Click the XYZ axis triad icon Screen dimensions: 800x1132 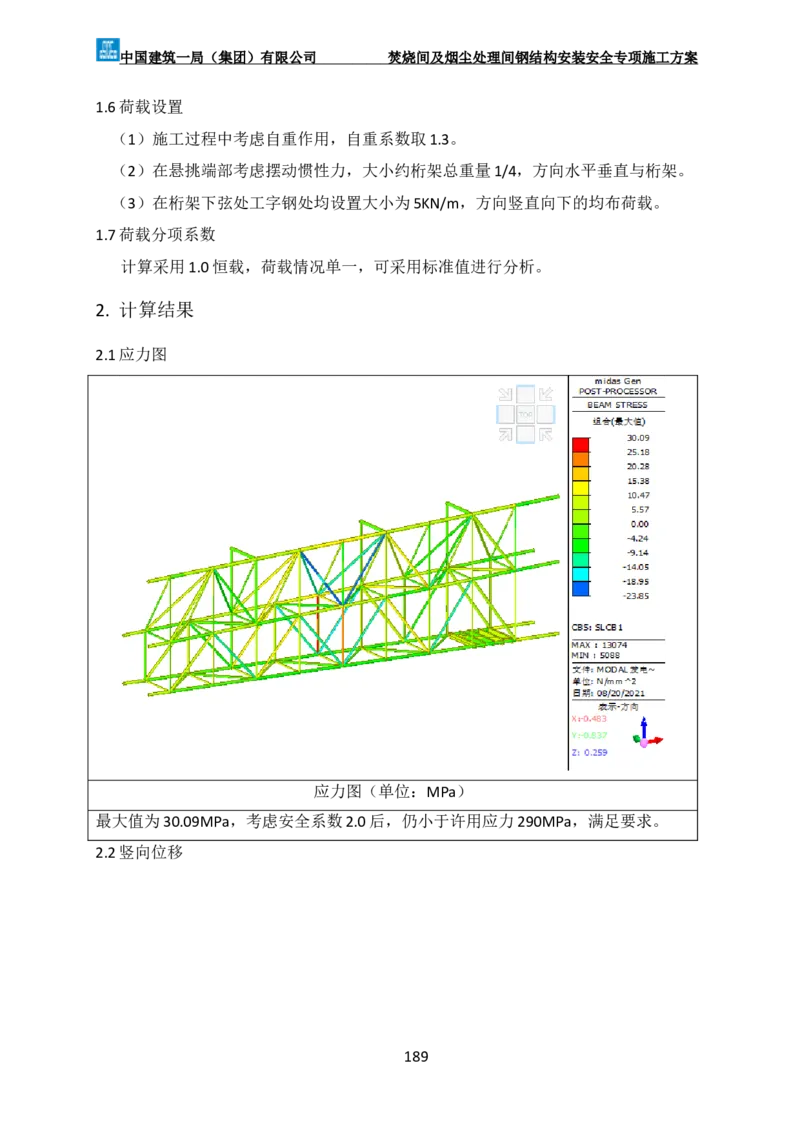tap(647, 735)
